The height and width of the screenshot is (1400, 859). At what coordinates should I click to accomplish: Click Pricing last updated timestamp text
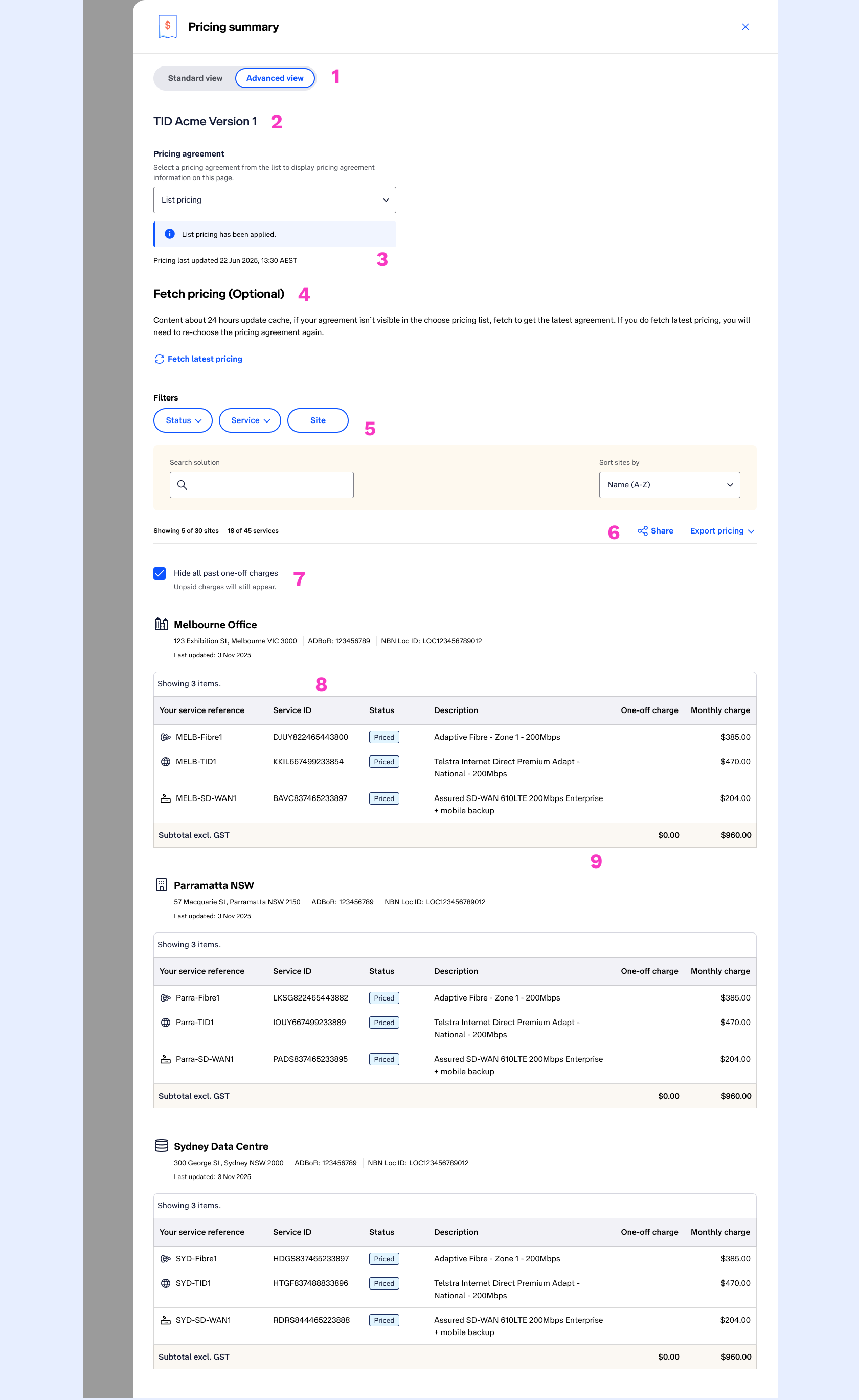[225, 261]
